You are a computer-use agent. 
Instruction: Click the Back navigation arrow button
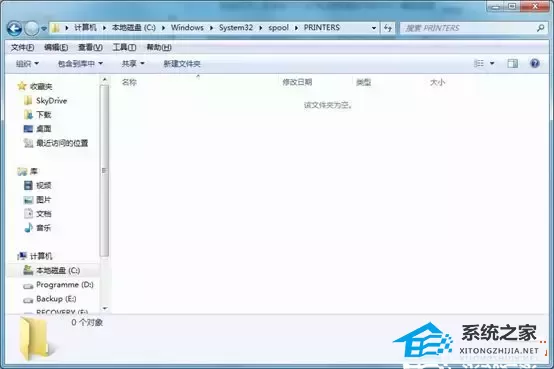(14, 28)
